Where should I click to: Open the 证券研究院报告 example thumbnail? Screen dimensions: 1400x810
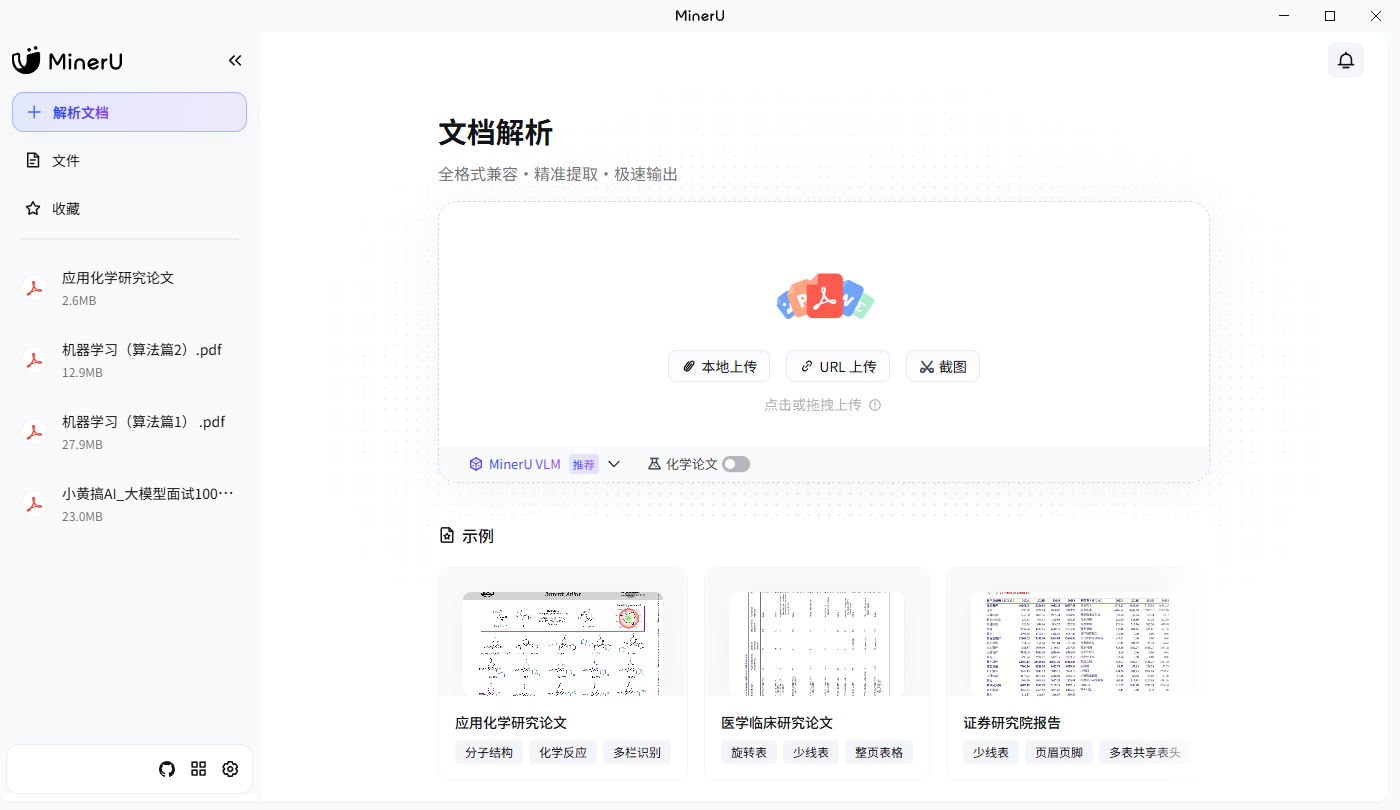(x=1077, y=644)
